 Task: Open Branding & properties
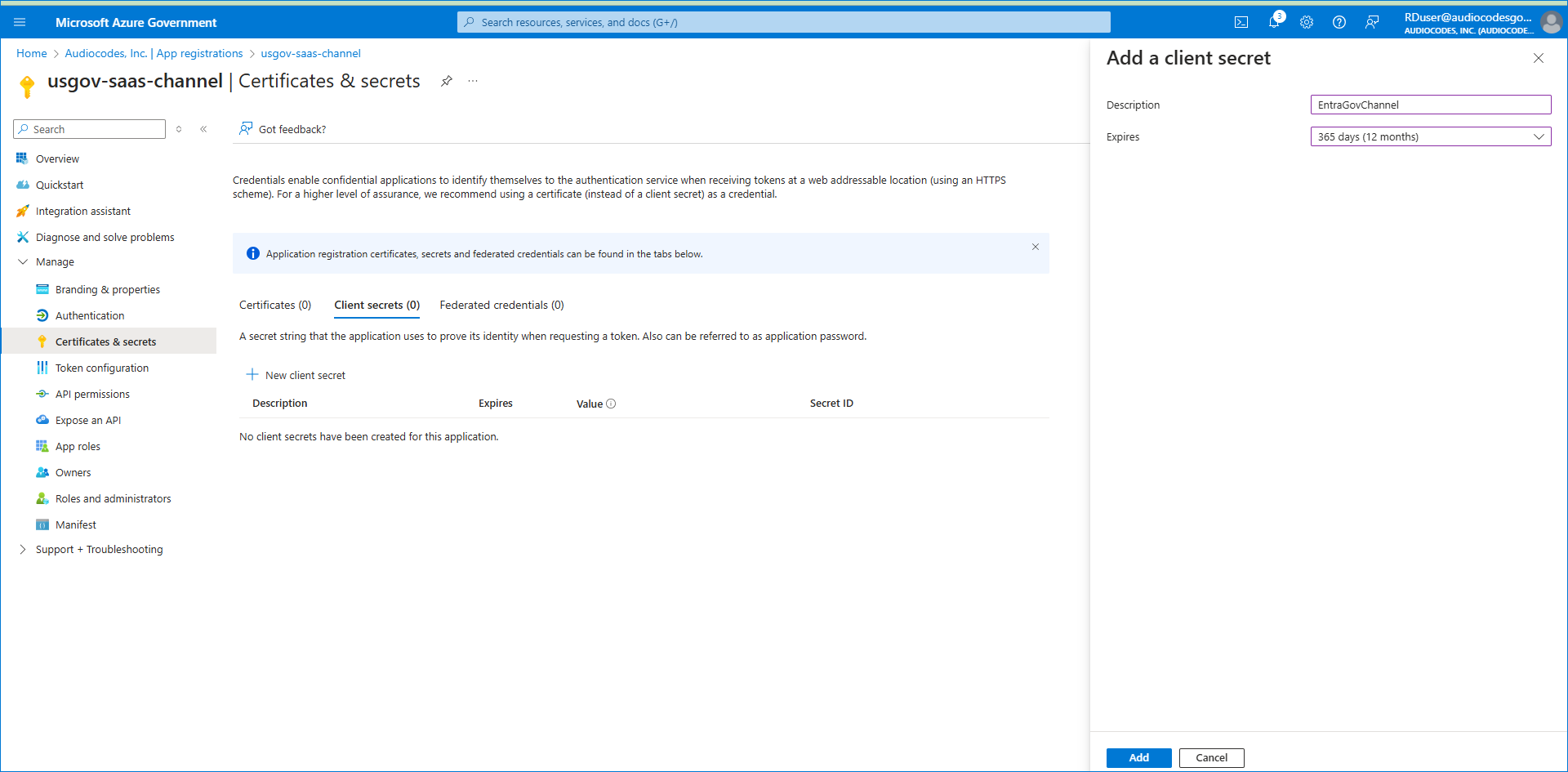pos(108,289)
